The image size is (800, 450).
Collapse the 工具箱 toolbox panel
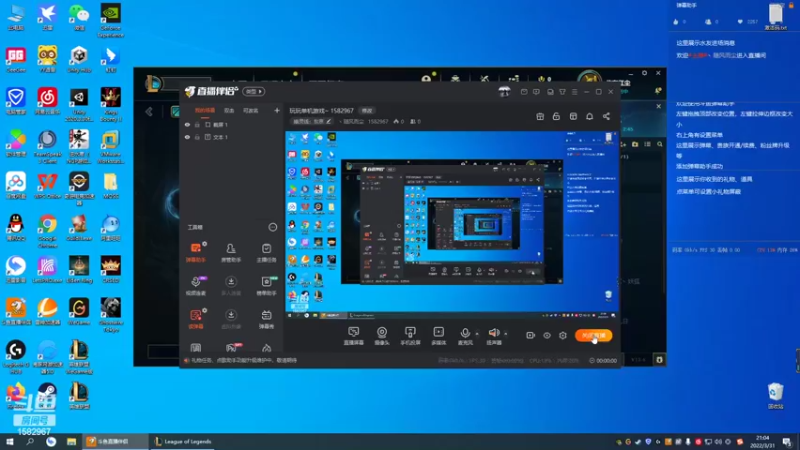pyautogui.click(x=272, y=227)
